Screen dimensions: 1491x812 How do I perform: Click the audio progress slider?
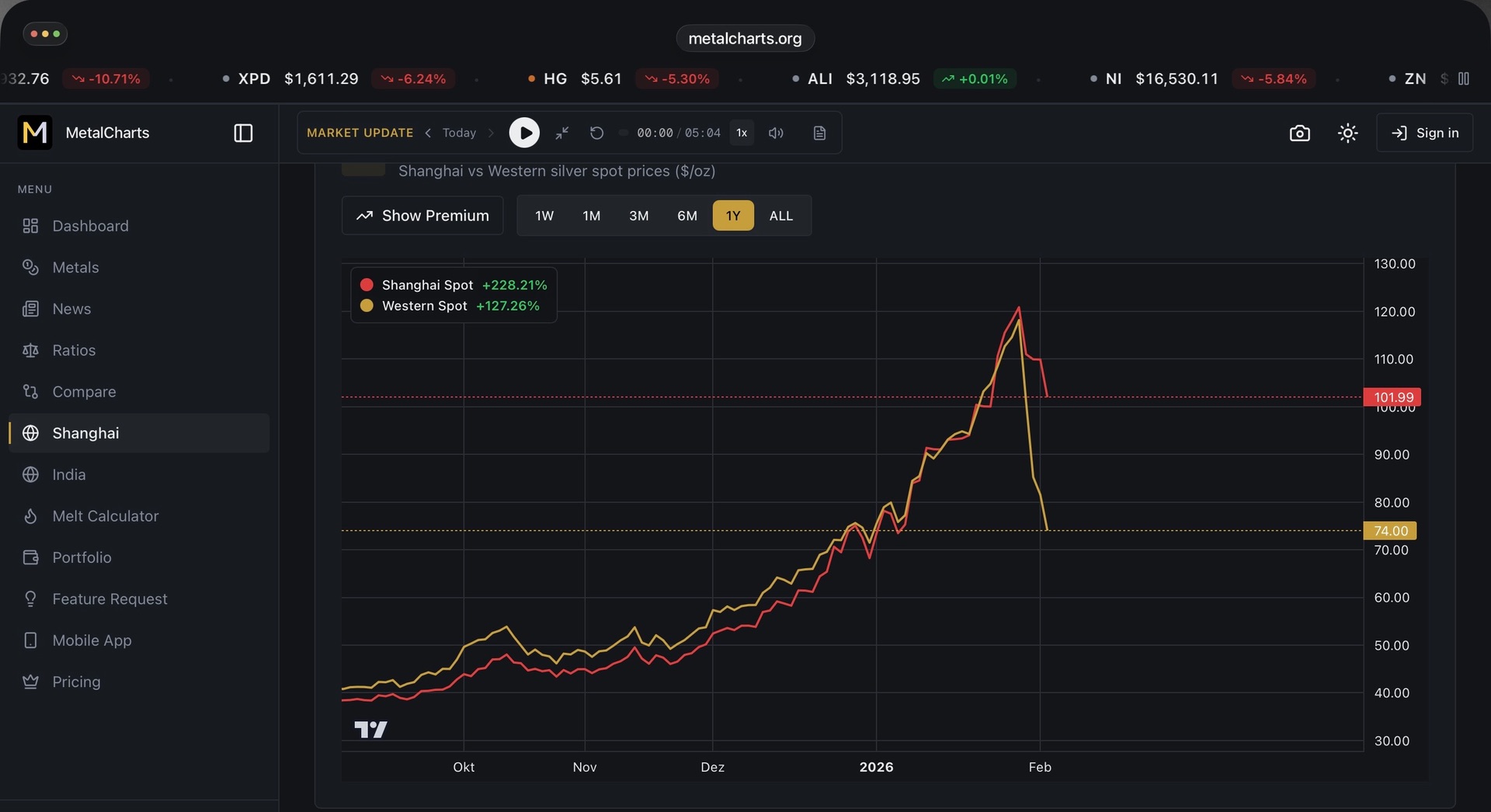point(624,133)
